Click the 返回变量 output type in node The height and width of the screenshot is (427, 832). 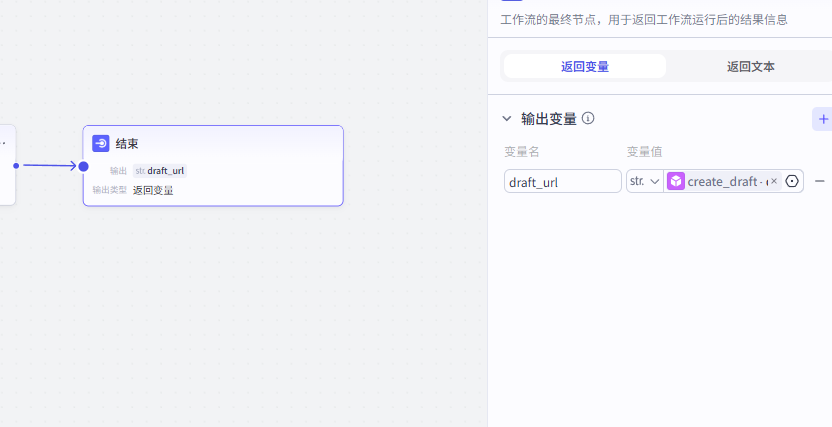coord(153,190)
